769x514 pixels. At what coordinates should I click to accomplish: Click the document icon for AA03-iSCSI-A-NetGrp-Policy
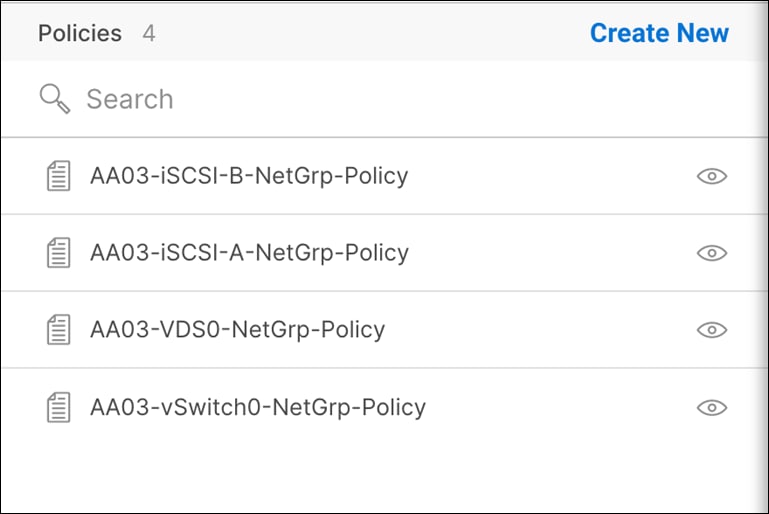pos(60,253)
